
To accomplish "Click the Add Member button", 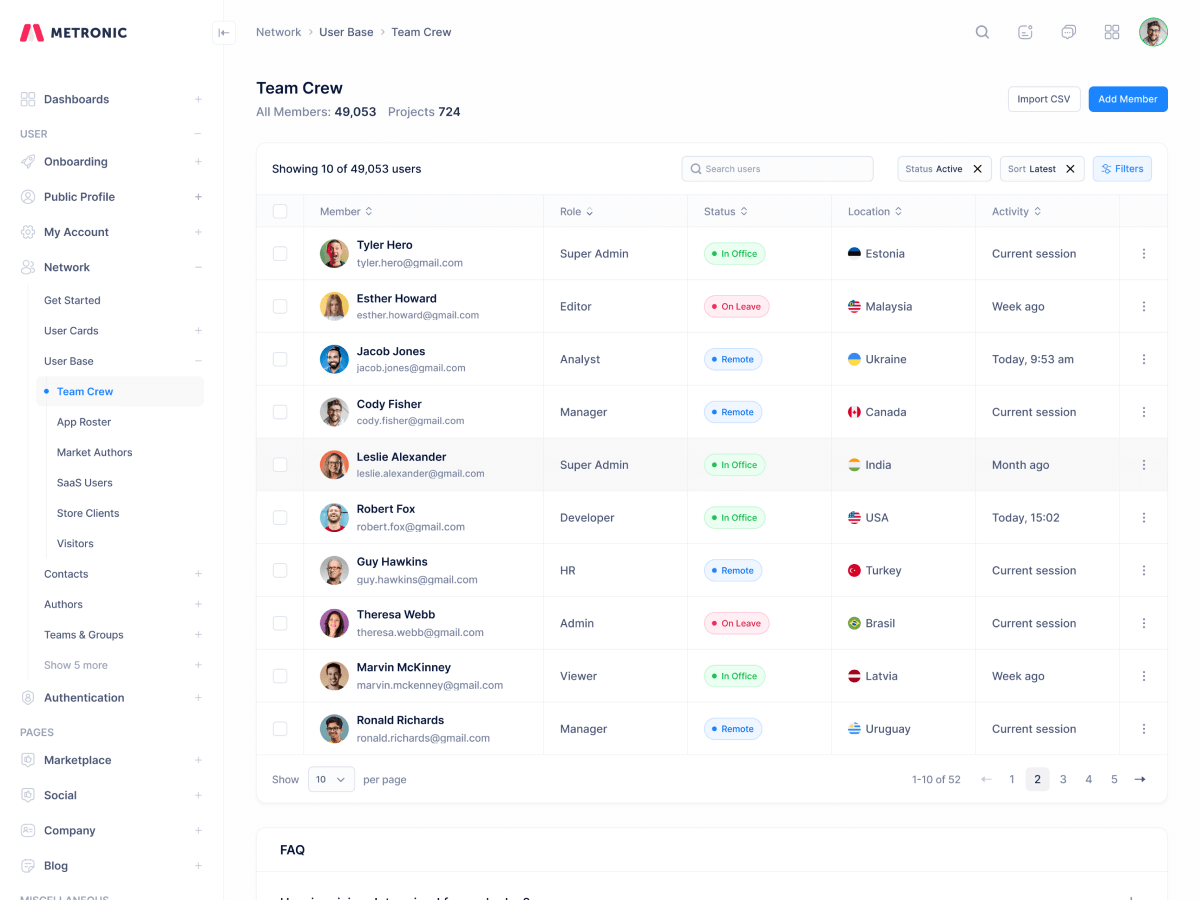I will pos(1127,99).
